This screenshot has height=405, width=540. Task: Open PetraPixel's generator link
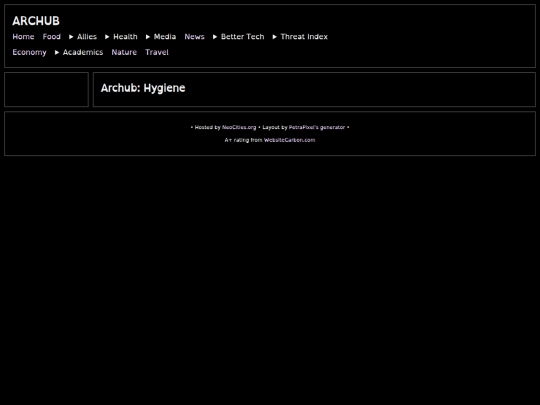coord(316,127)
